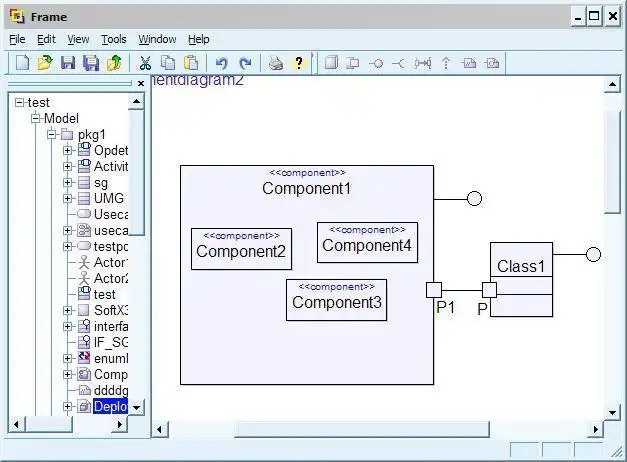Select the test diagram under pkg1
Screen dimensions: 627x462
click(x=104, y=294)
